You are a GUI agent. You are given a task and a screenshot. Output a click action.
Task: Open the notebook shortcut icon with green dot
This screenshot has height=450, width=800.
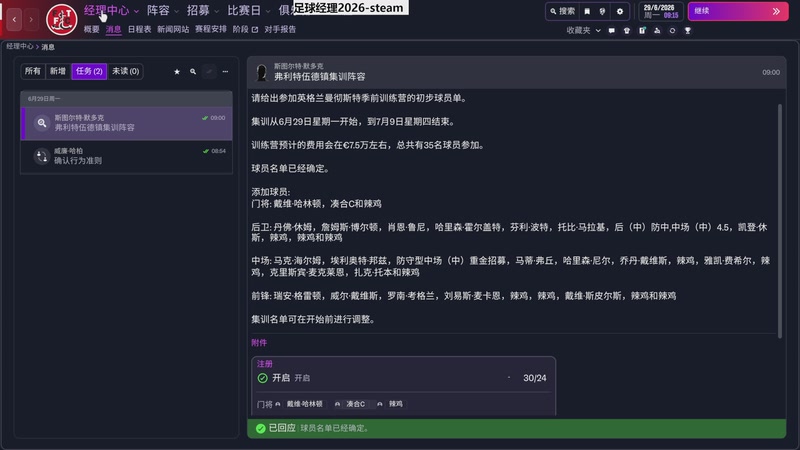point(642,31)
